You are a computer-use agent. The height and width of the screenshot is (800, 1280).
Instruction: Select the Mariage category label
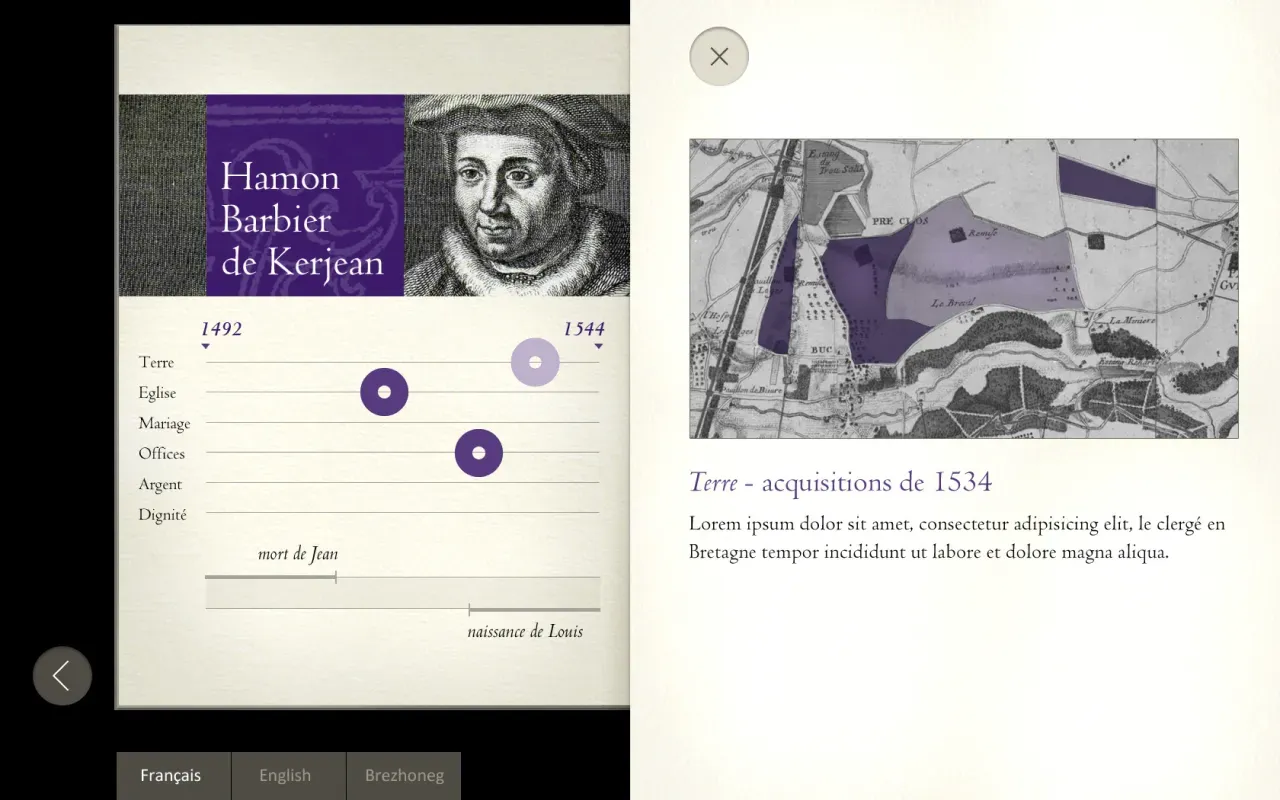click(x=164, y=424)
